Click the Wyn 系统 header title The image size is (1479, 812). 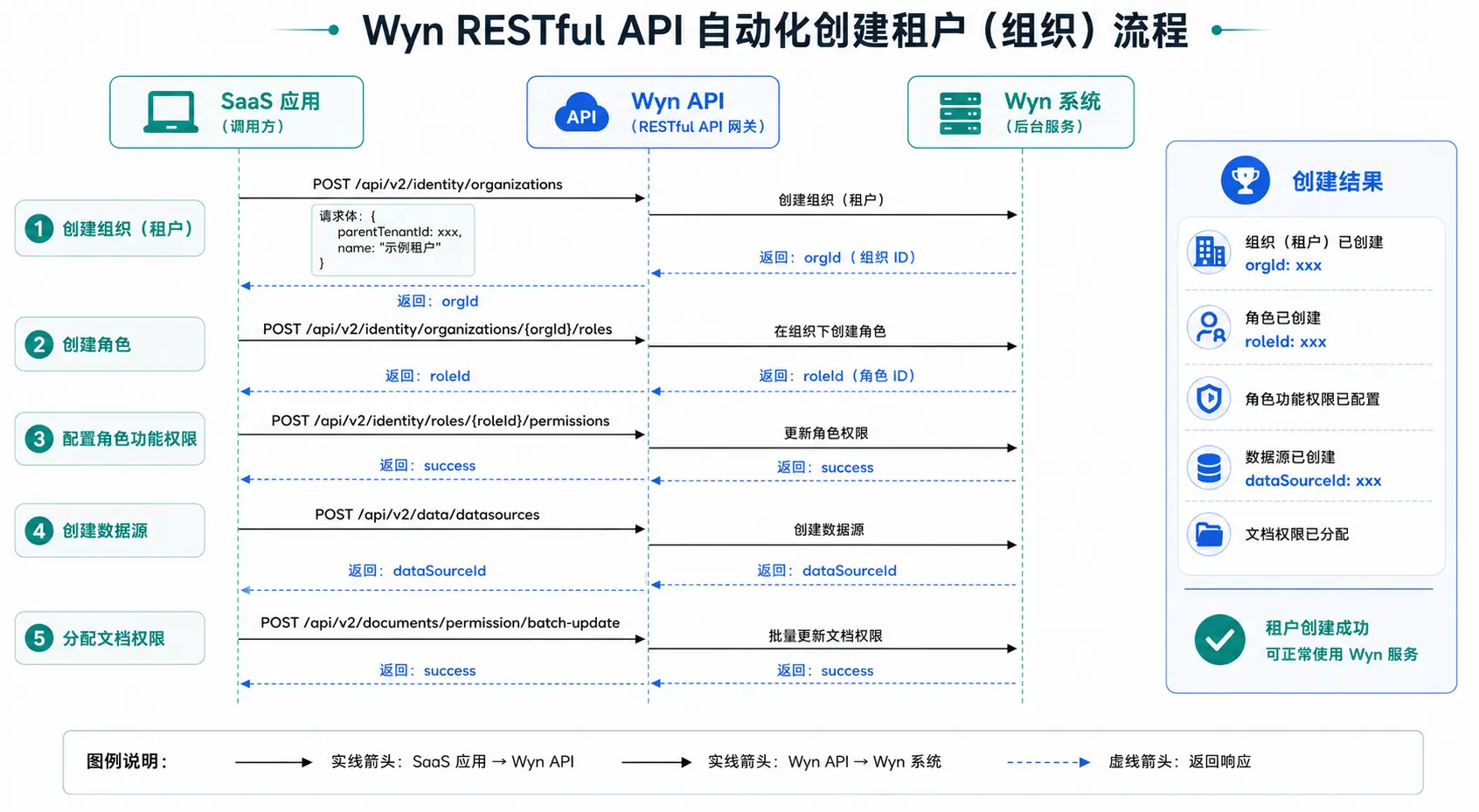click(1052, 101)
